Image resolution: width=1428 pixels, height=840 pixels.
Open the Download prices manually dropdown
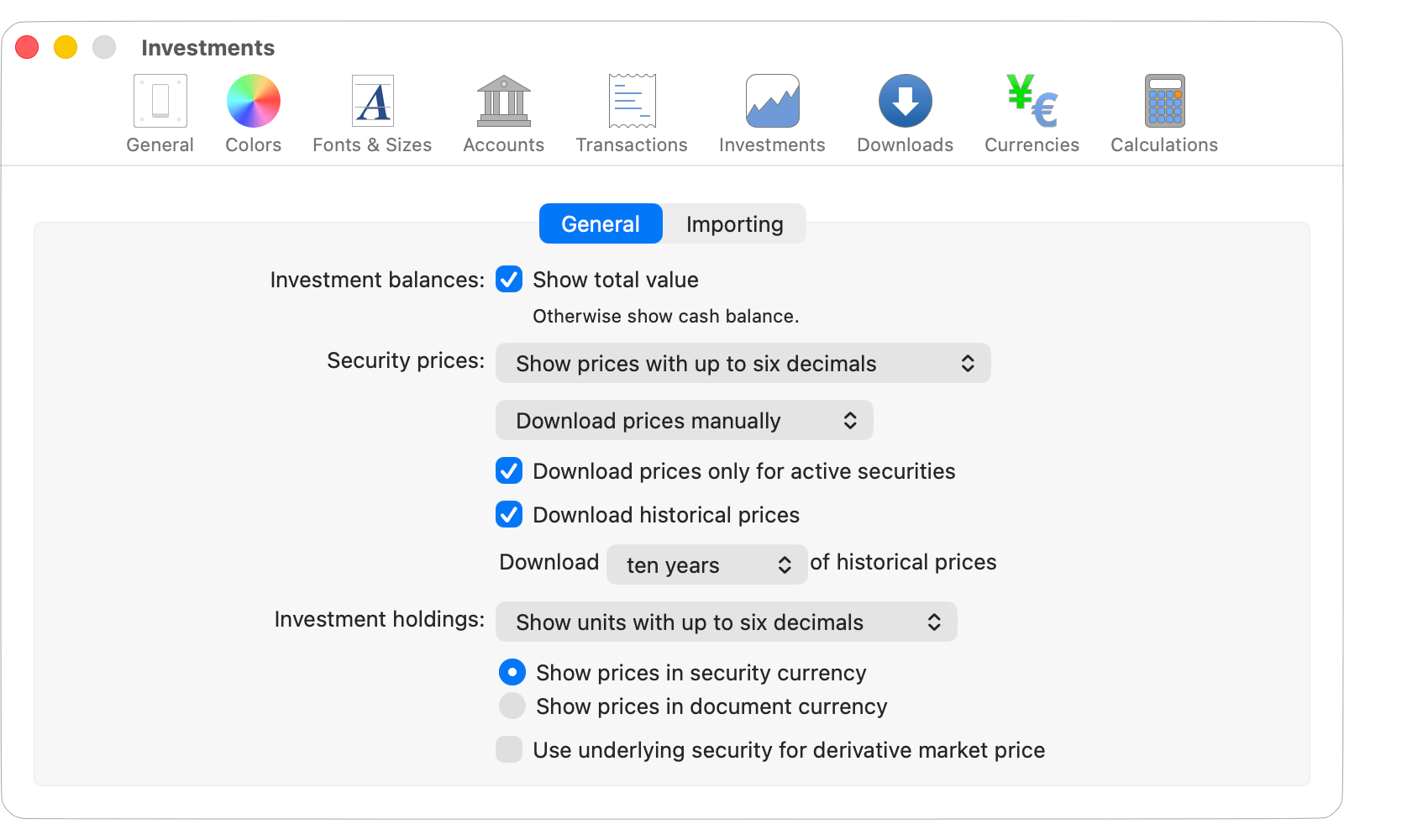683,420
